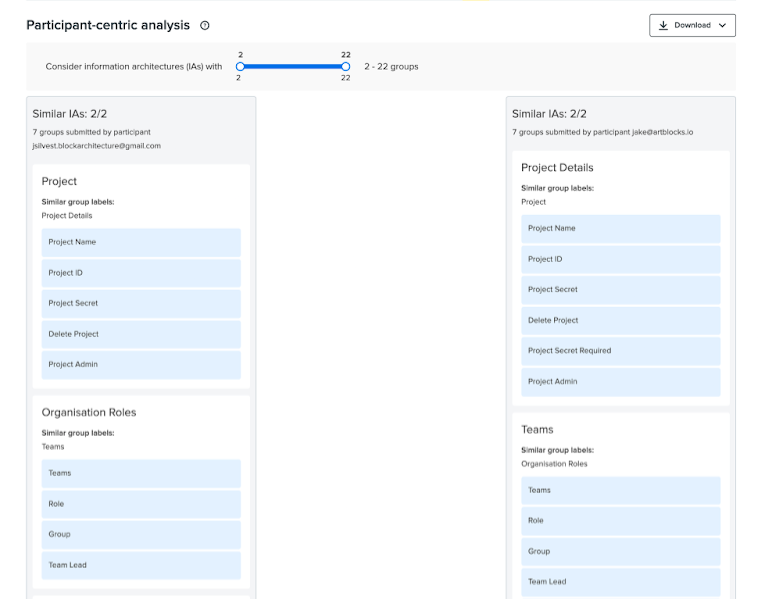The width and height of the screenshot is (765, 599).
Task: Click the download arrow icon
Action: [663, 25]
